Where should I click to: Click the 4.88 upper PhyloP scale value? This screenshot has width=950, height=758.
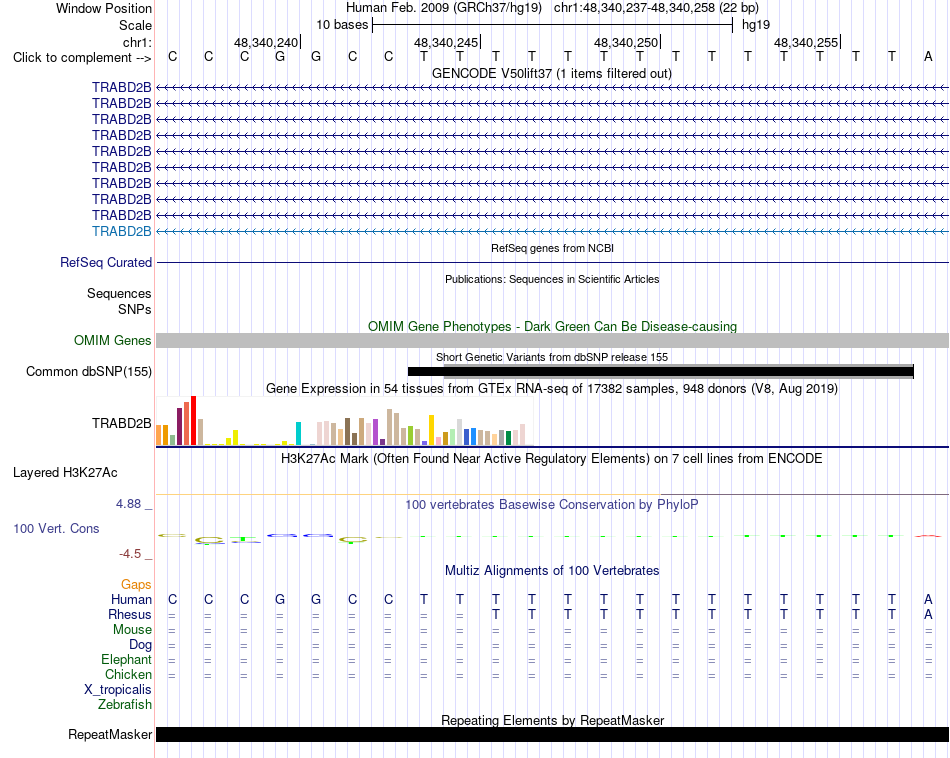[128, 504]
